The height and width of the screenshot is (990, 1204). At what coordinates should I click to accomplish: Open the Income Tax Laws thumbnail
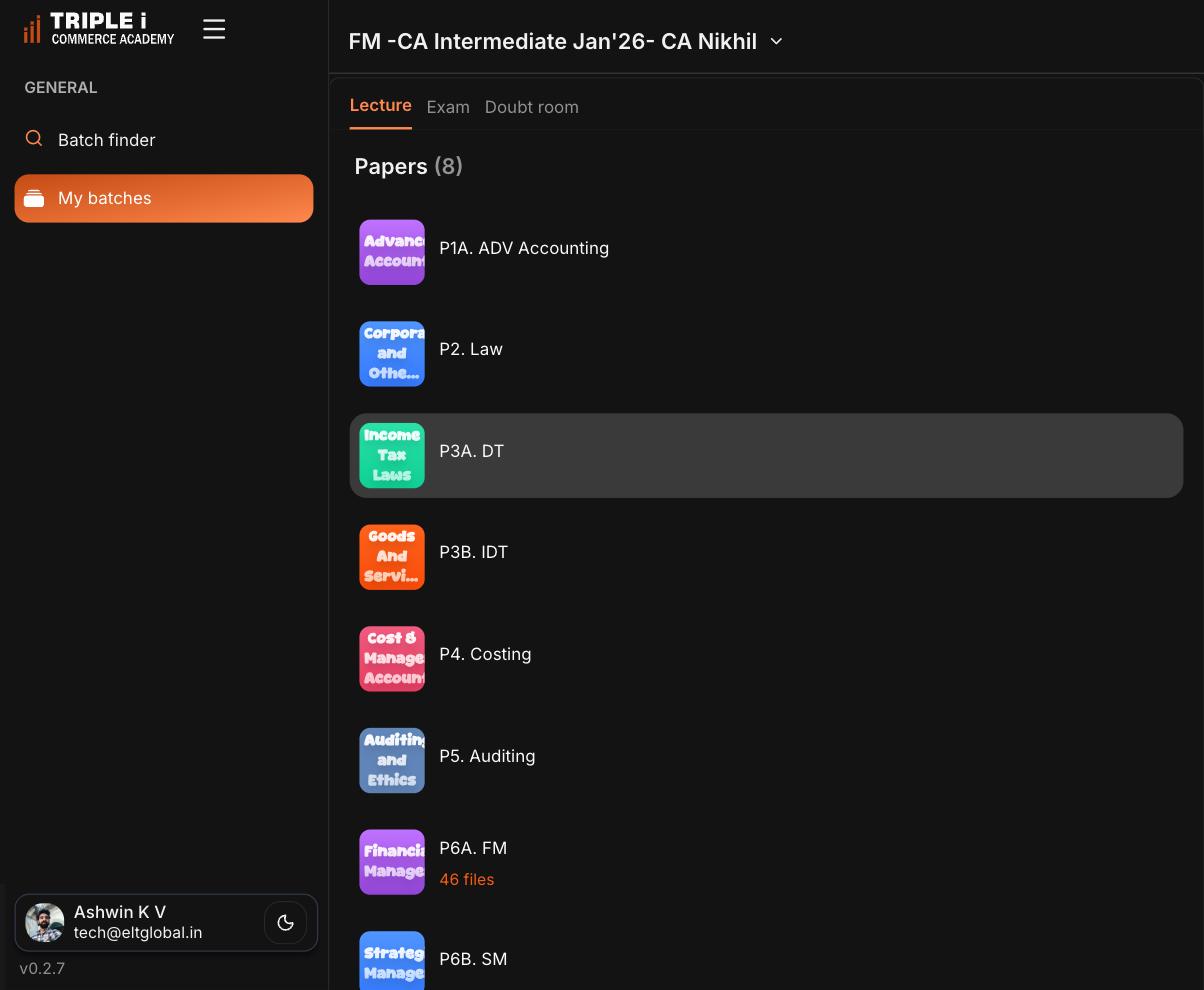pos(392,455)
